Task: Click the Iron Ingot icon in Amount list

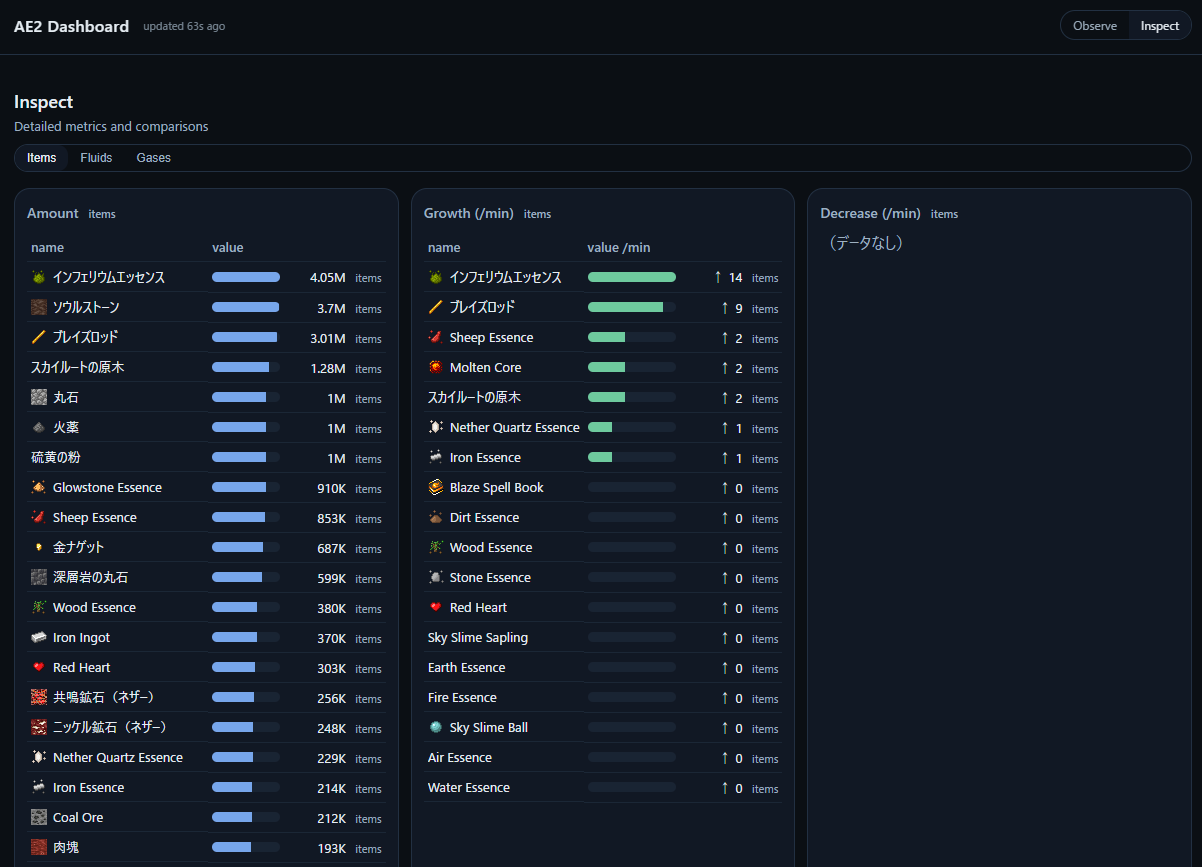Action: tap(39, 637)
